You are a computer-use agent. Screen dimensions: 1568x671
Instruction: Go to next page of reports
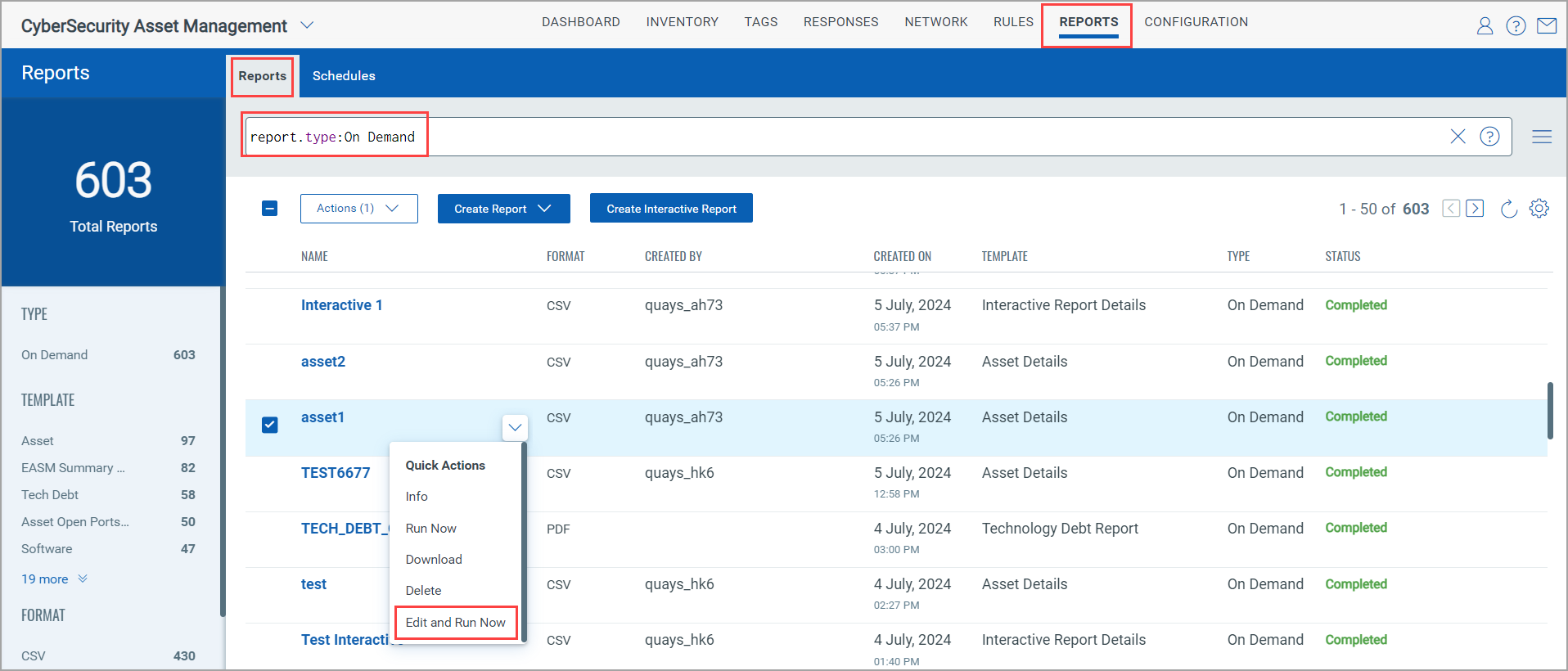click(1475, 208)
